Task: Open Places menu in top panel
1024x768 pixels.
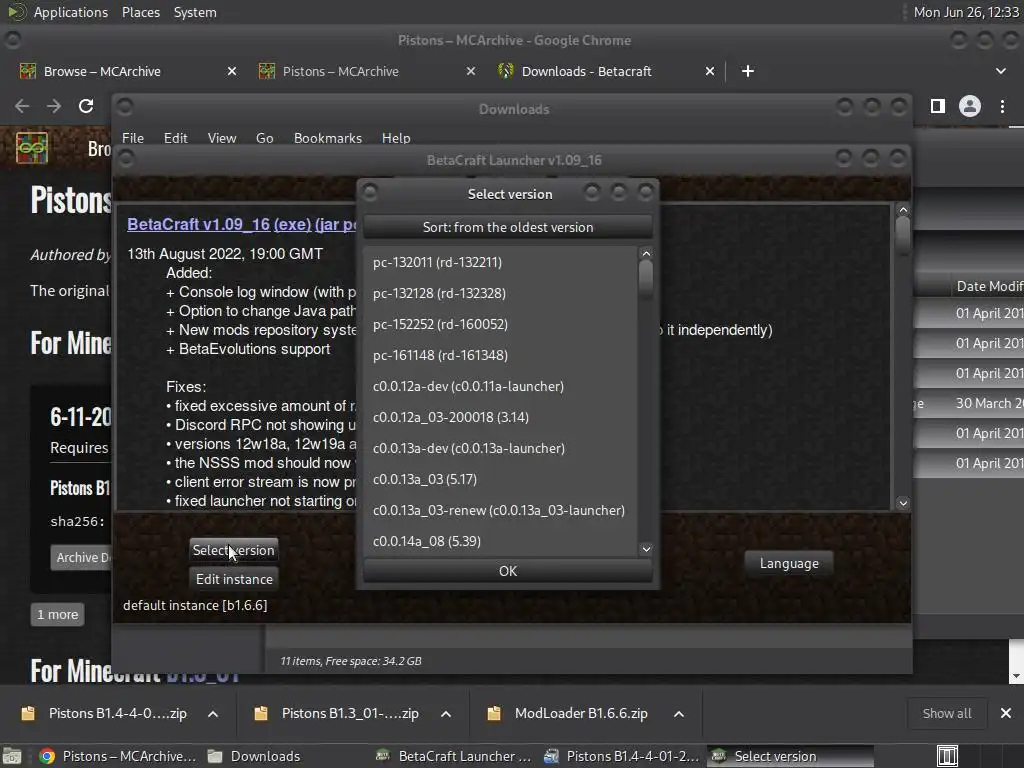Action: (x=140, y=12)
